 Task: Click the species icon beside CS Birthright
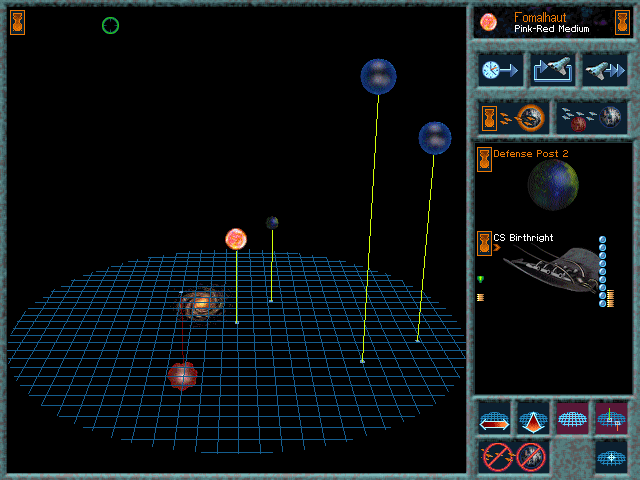pos(484,244)
